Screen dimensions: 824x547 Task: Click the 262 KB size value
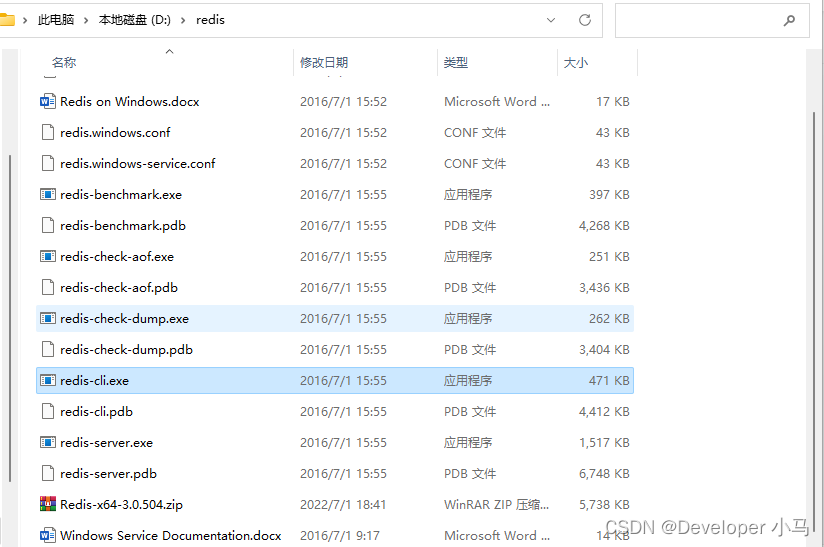coord(609,318)
